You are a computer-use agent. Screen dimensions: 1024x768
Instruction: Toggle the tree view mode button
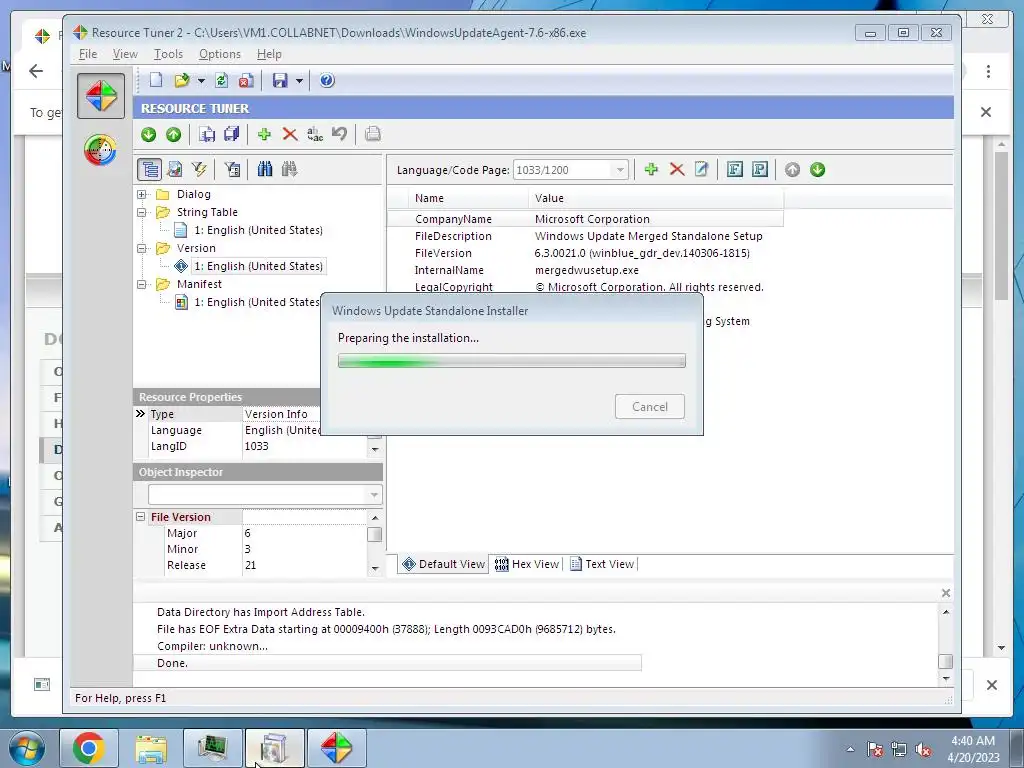(150, 170)
